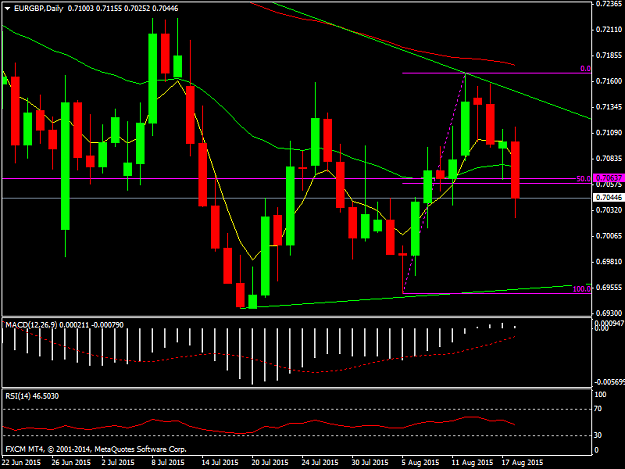This screenshot has width=625, height=469.
Task: Click the 22 Jun 2015 date label
Action: point(22,462)
